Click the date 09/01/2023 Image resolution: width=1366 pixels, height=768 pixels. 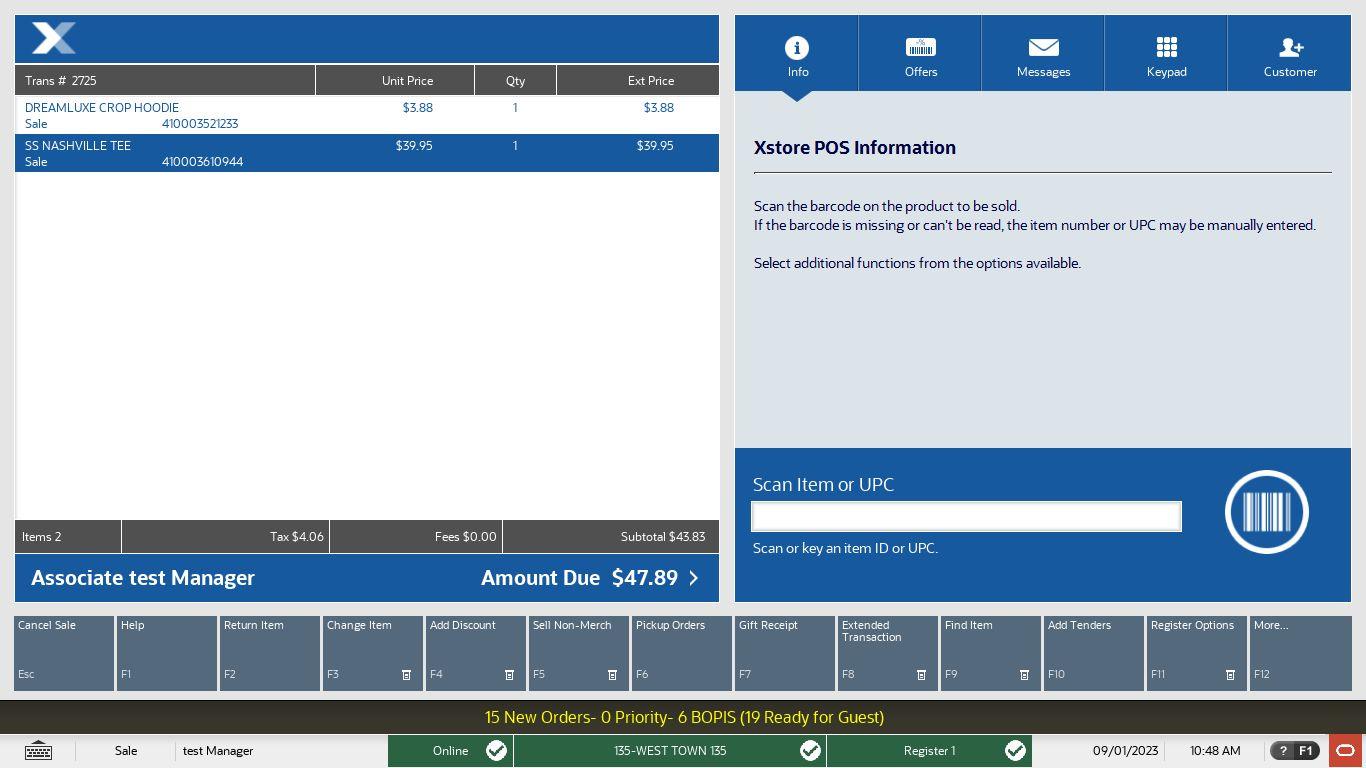coord(1125,751)
